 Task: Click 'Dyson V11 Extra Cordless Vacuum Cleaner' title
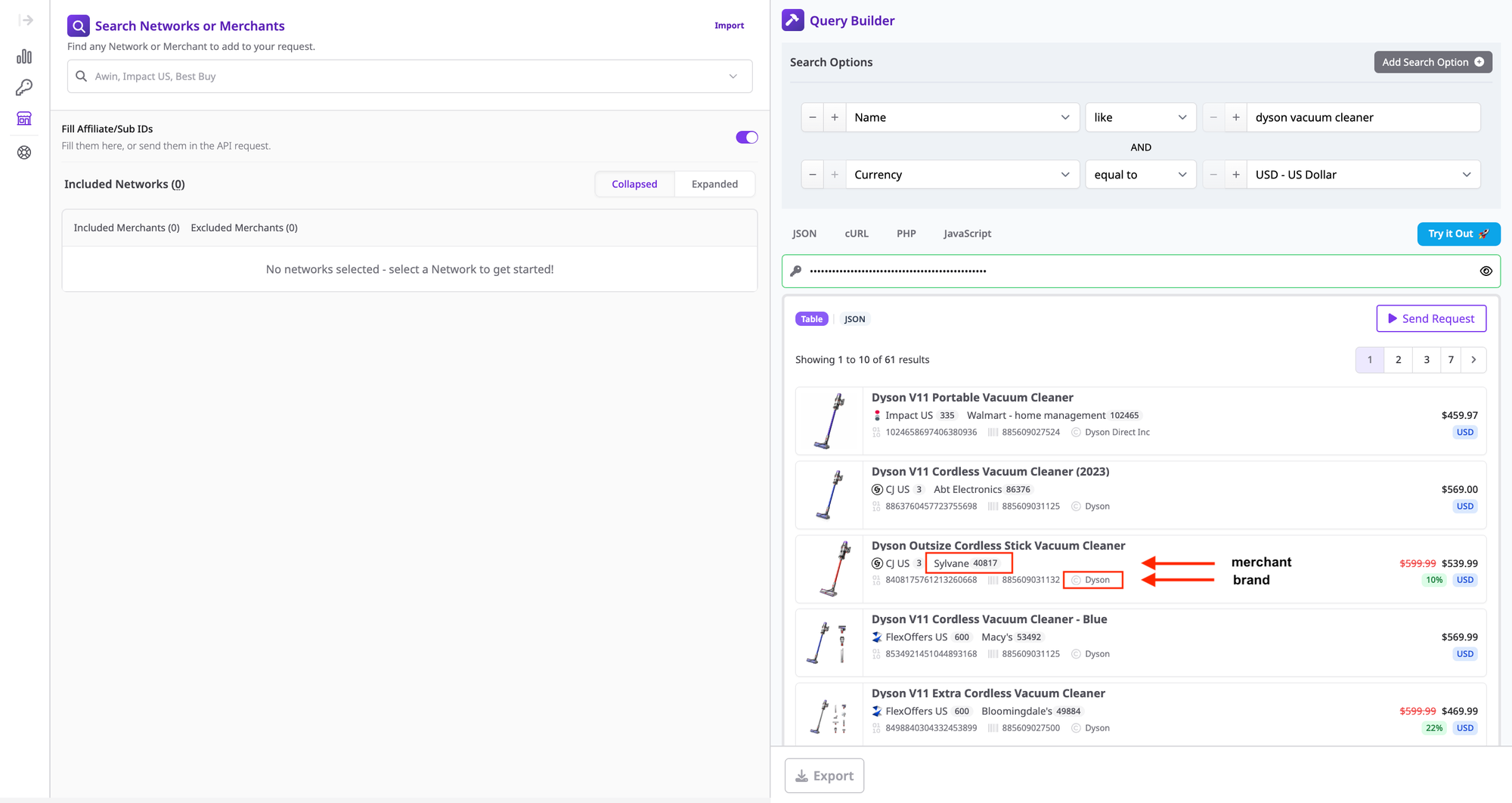pos(988,693)
